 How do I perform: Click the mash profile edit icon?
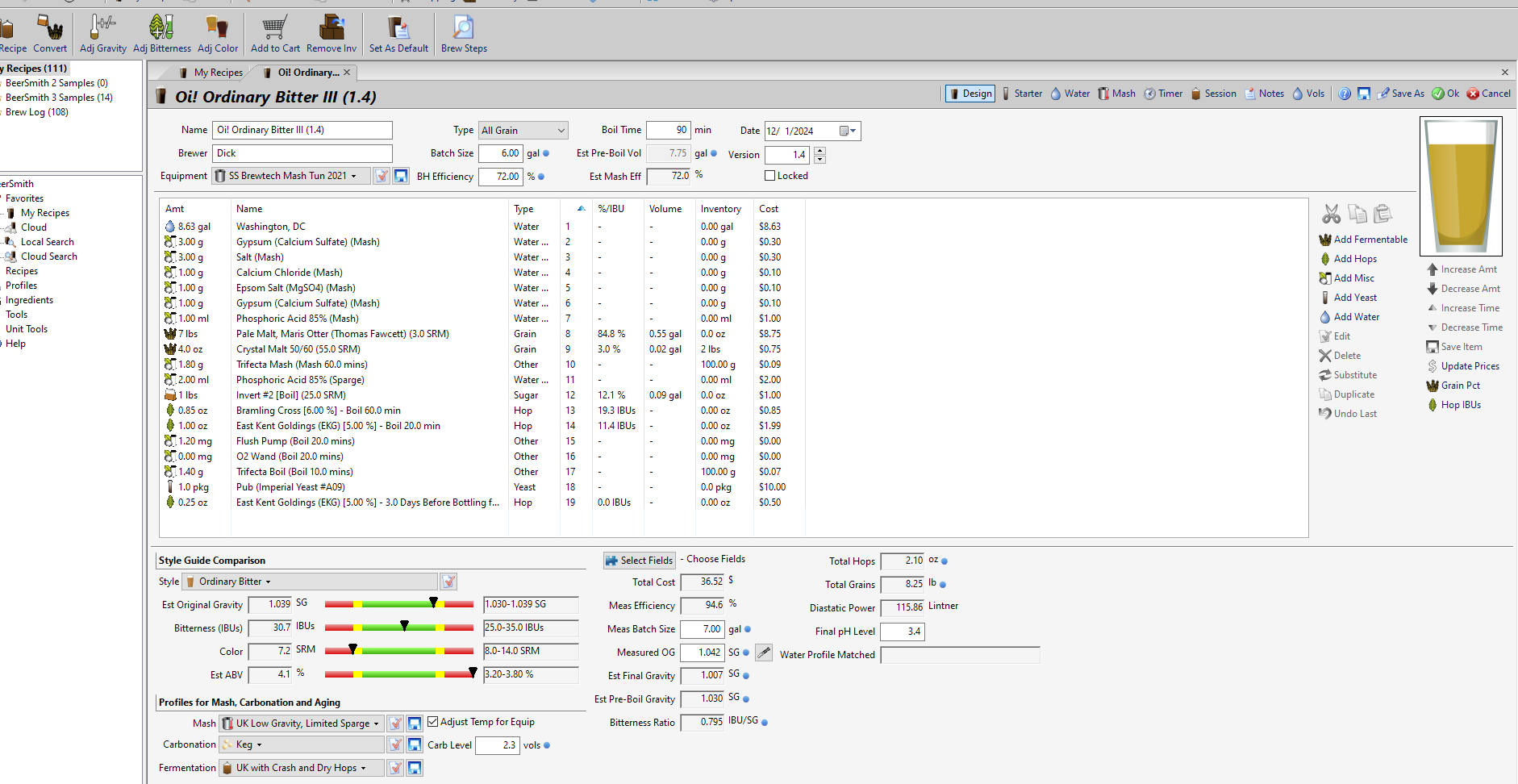click(395, 724)
